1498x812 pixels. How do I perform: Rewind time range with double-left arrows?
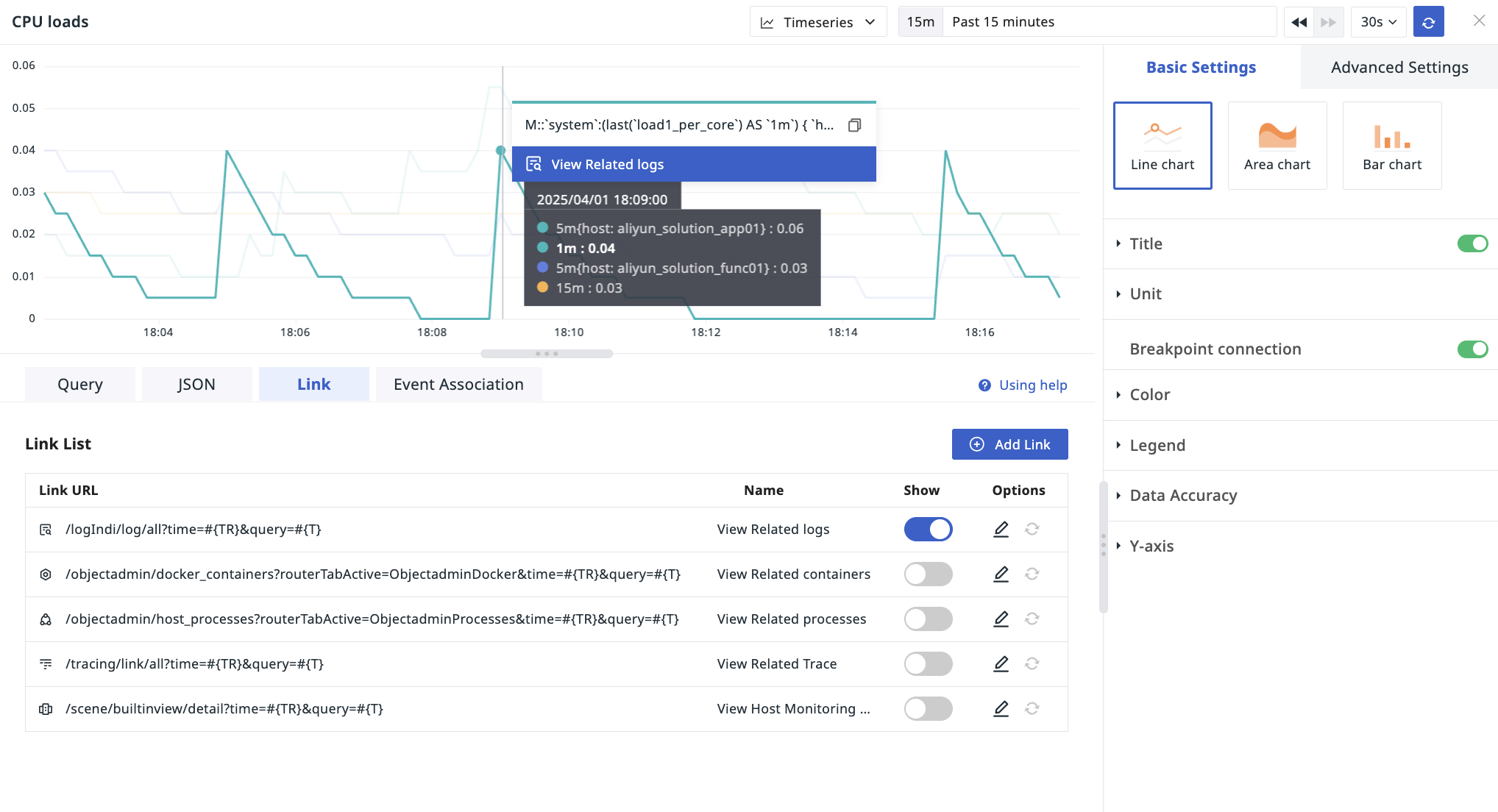1299,22
